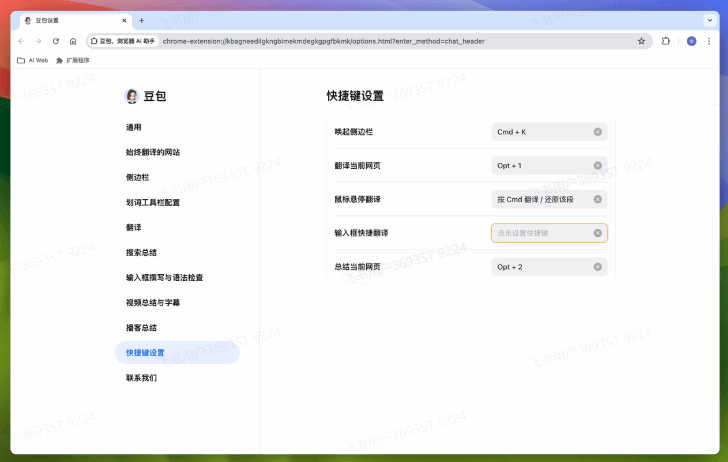Reload the page with the refresh icon
Image resolution: width=728 pixels, height=462 pixels.
[56, 41]
